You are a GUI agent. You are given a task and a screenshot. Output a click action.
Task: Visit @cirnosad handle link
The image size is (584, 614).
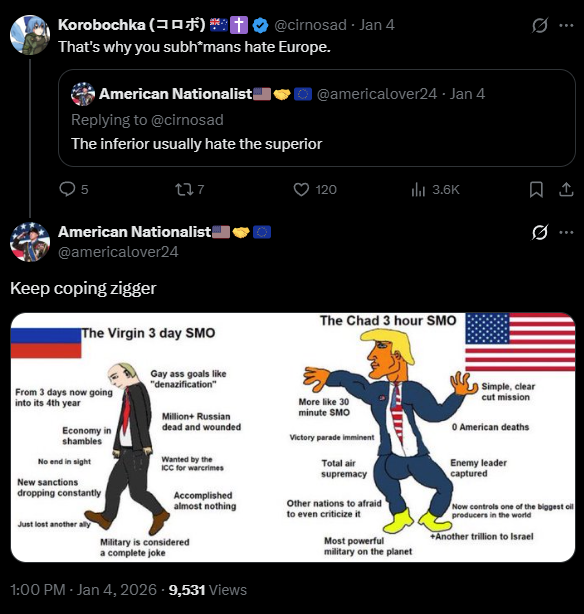pos(310,25)
